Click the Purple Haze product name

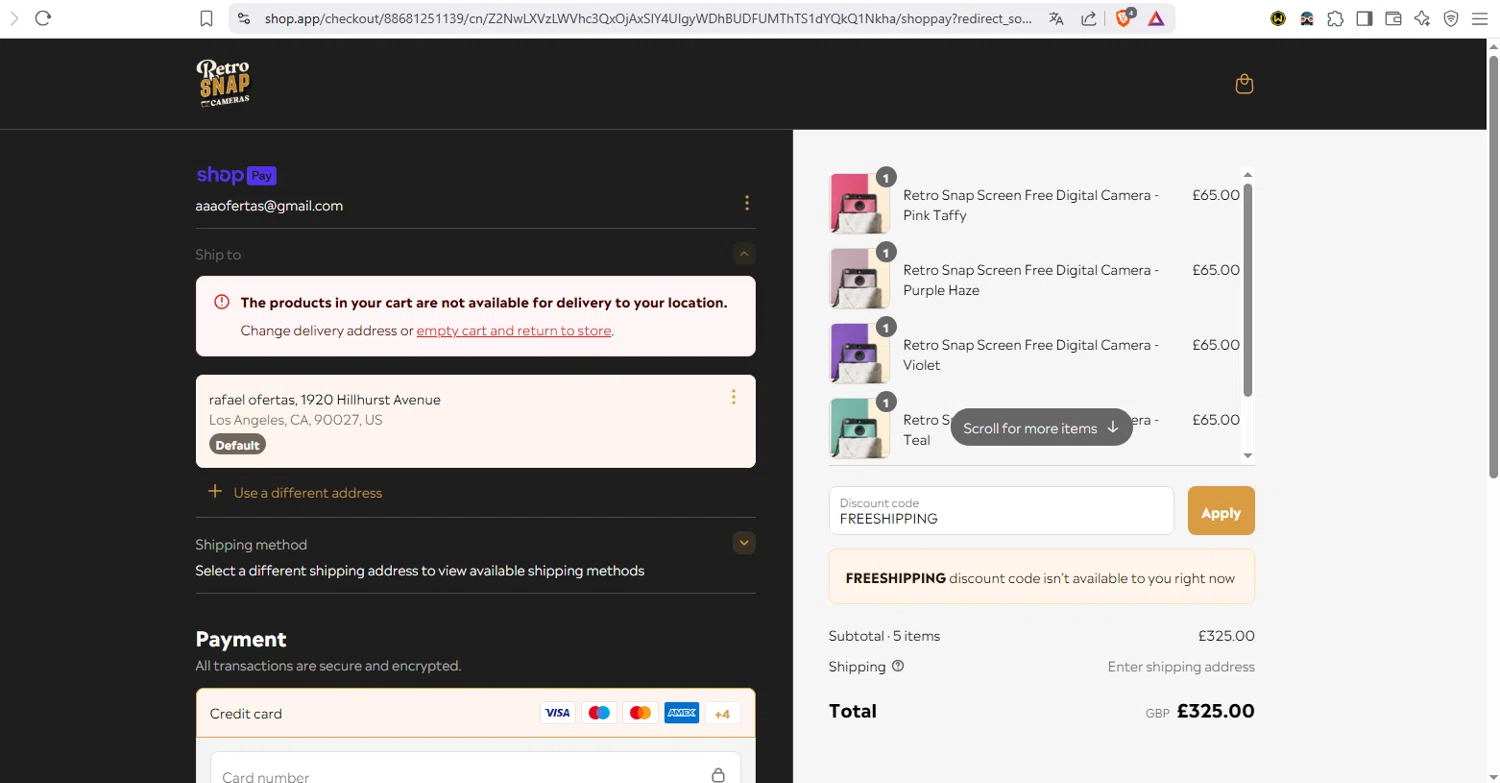[1031, 280]
